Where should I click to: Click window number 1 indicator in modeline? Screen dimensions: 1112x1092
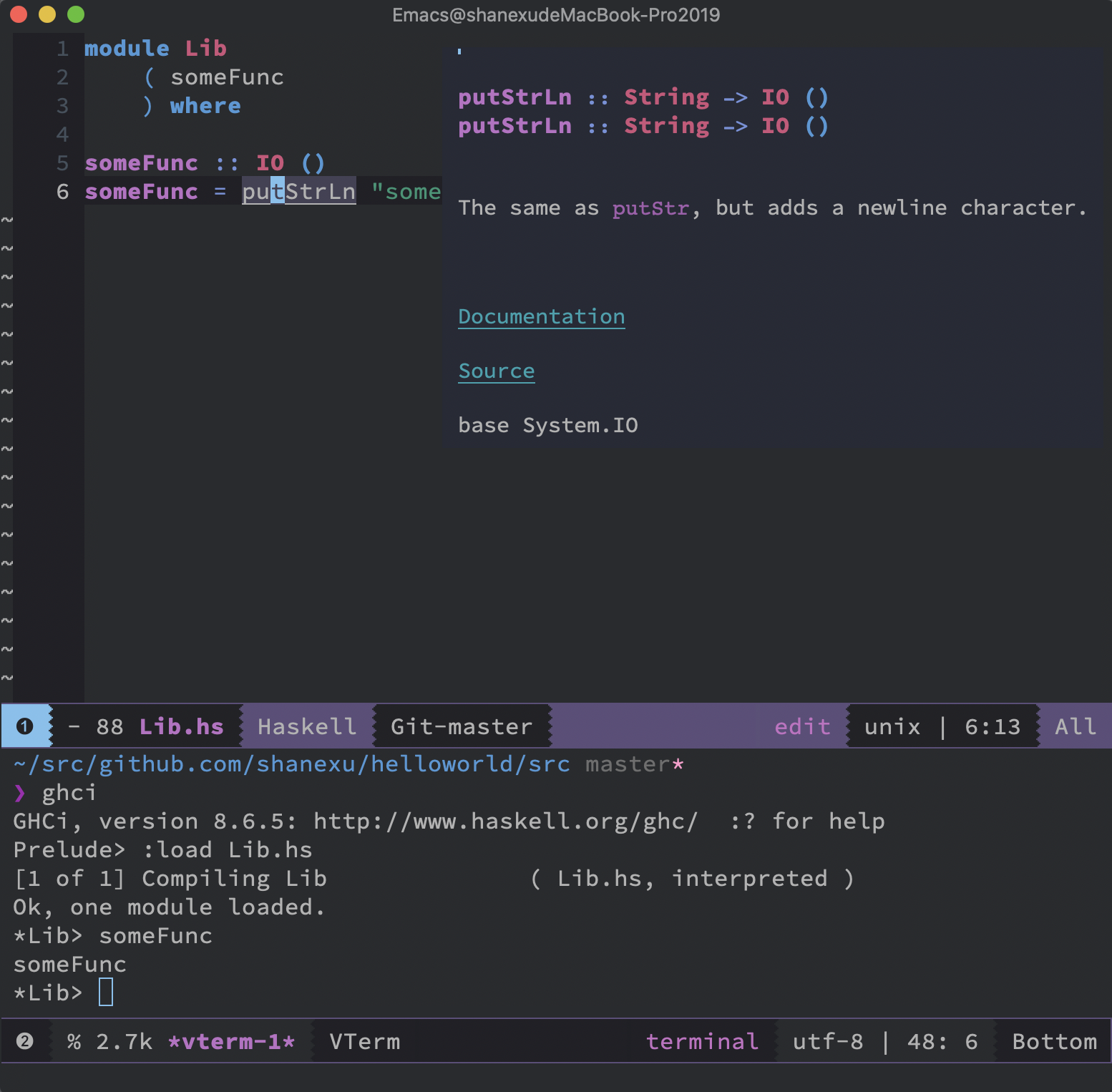pos(25,726)
